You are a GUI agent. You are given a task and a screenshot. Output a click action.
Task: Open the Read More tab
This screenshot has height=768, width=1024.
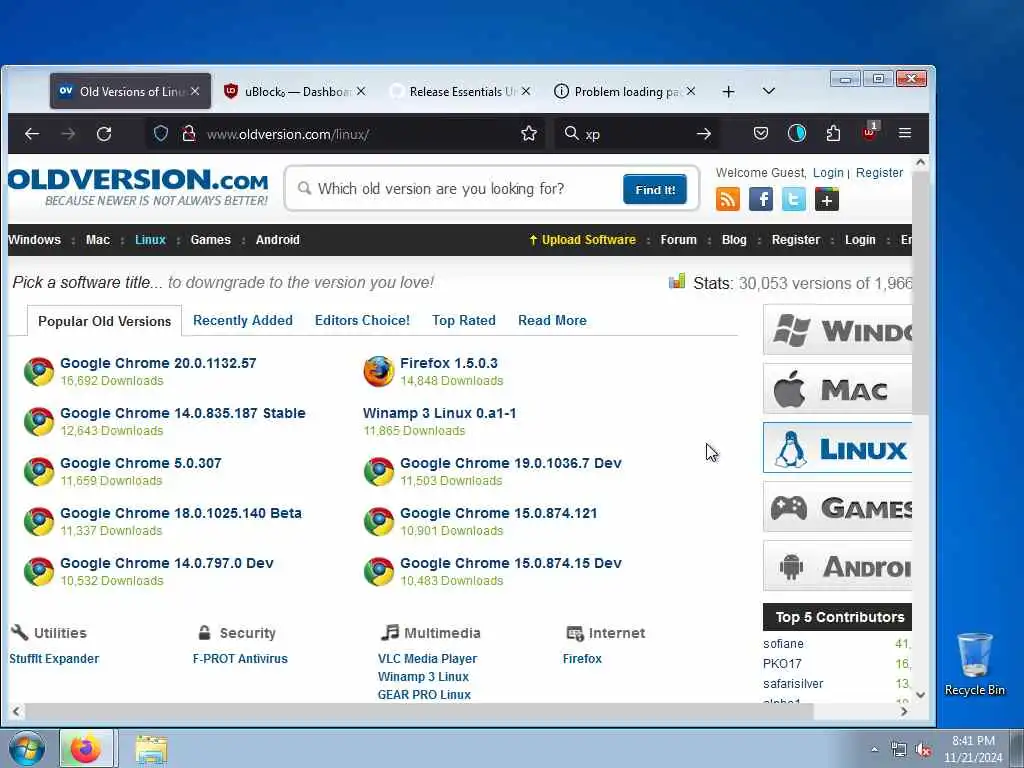tap(552, 321)
